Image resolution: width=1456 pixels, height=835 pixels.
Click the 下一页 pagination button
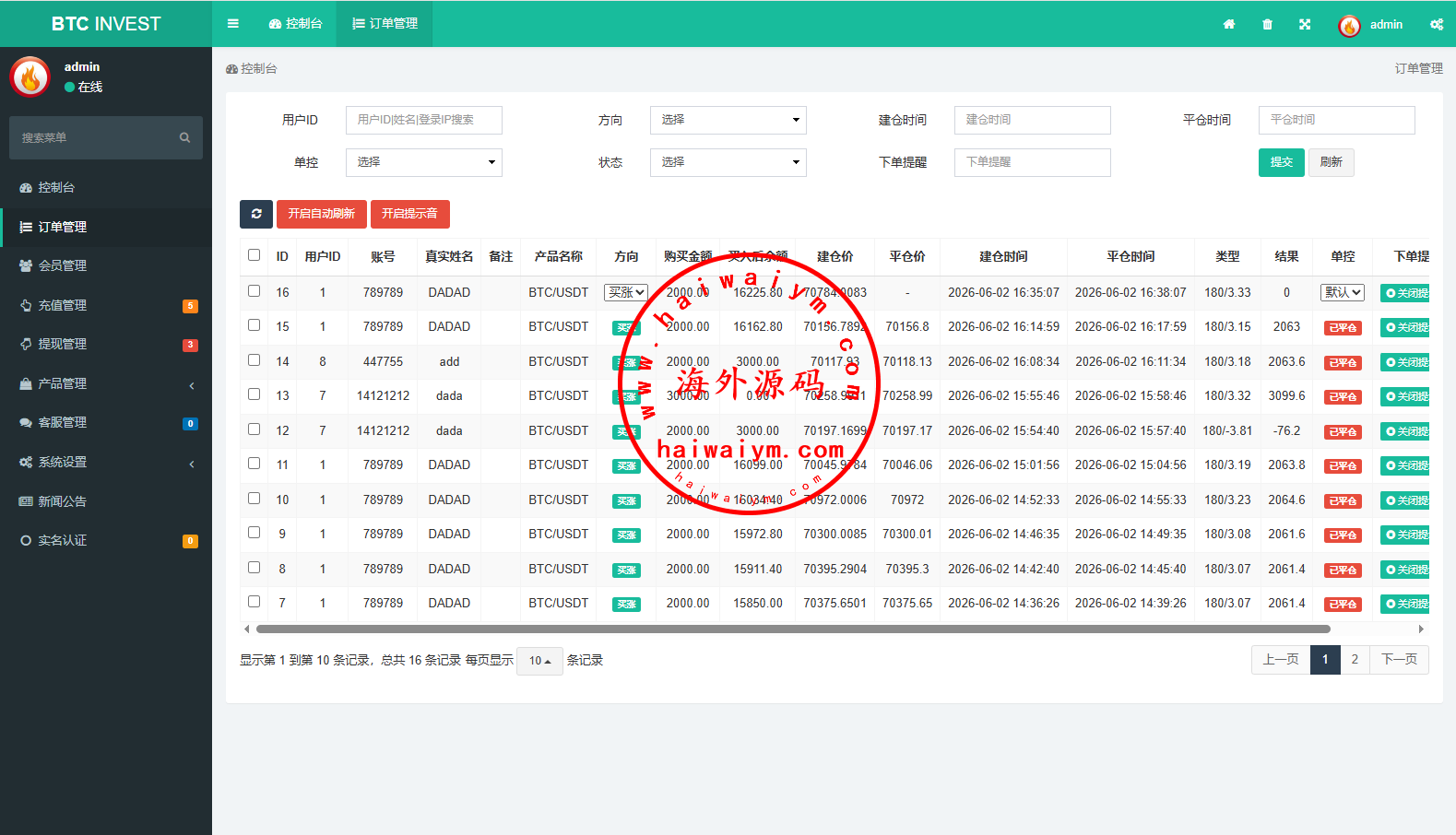tap(1399, 660)
